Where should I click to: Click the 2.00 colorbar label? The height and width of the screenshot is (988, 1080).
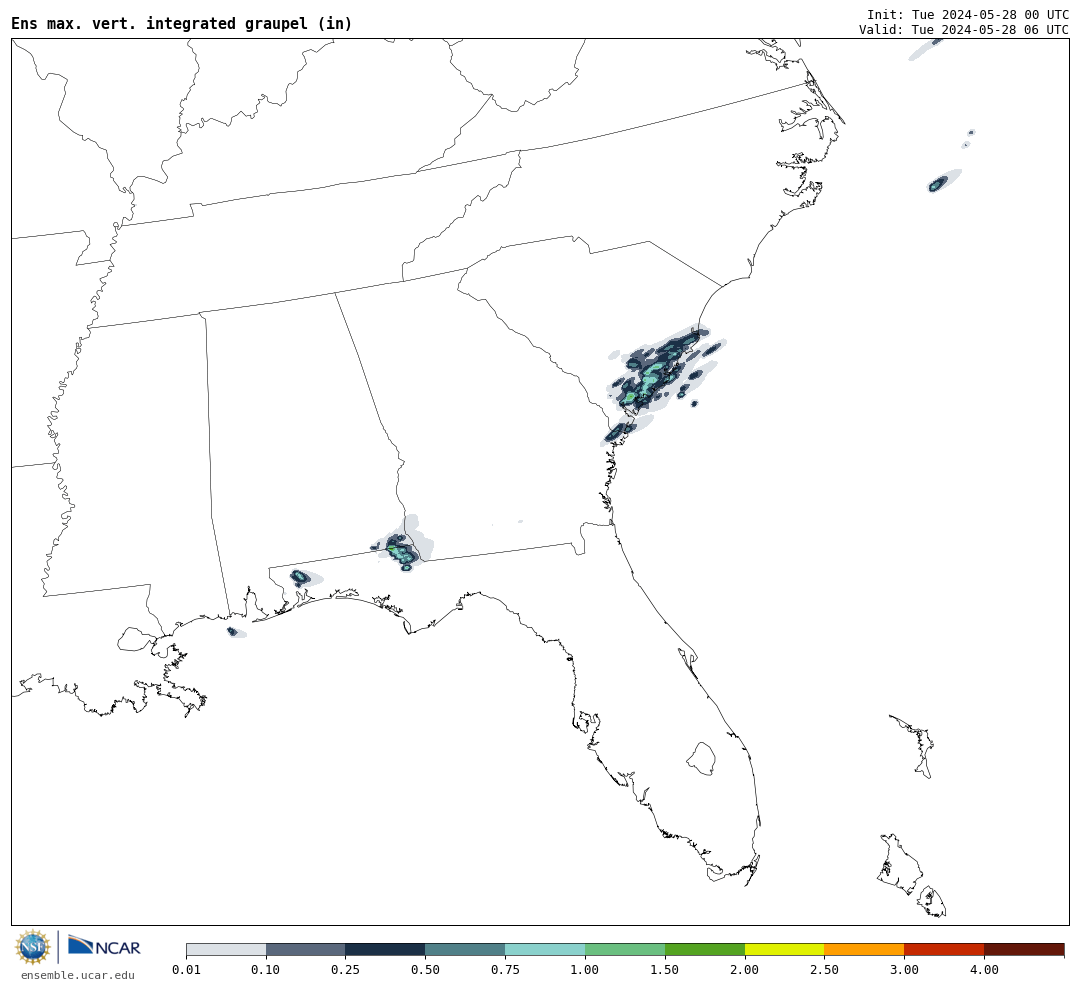[745, 970]
